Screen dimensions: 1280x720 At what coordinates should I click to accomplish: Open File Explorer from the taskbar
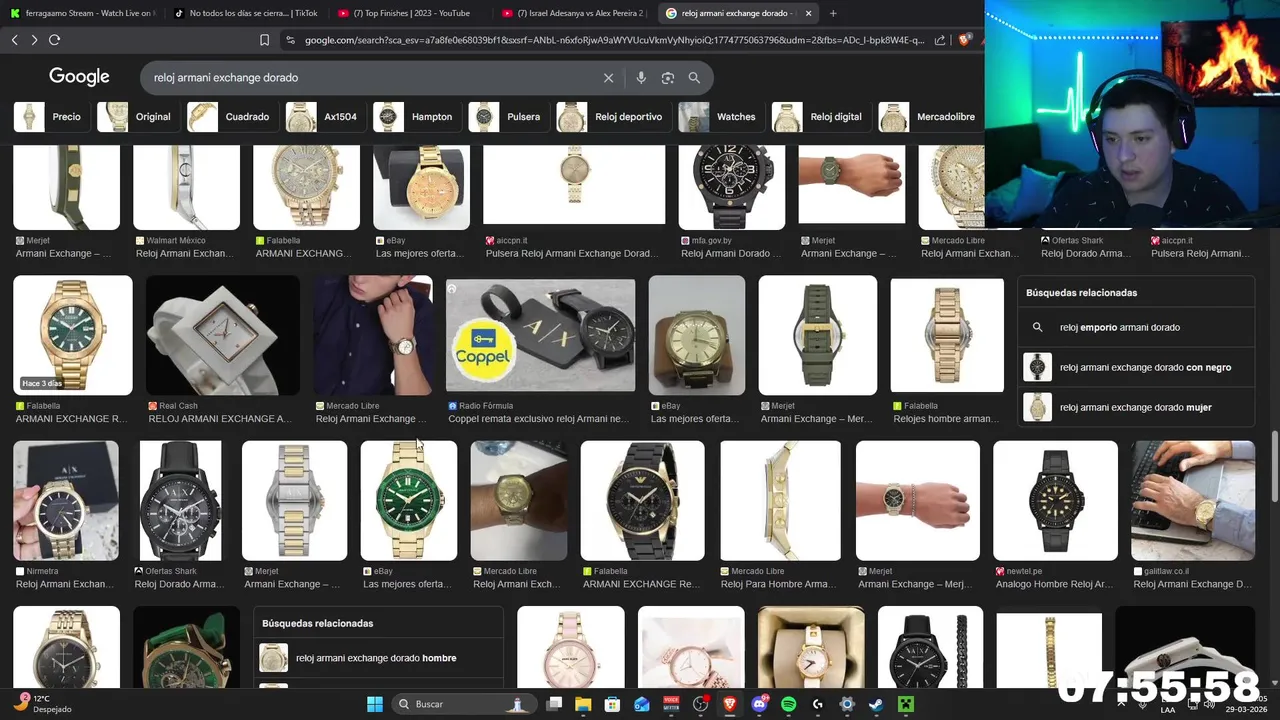[x=583, y=704]
